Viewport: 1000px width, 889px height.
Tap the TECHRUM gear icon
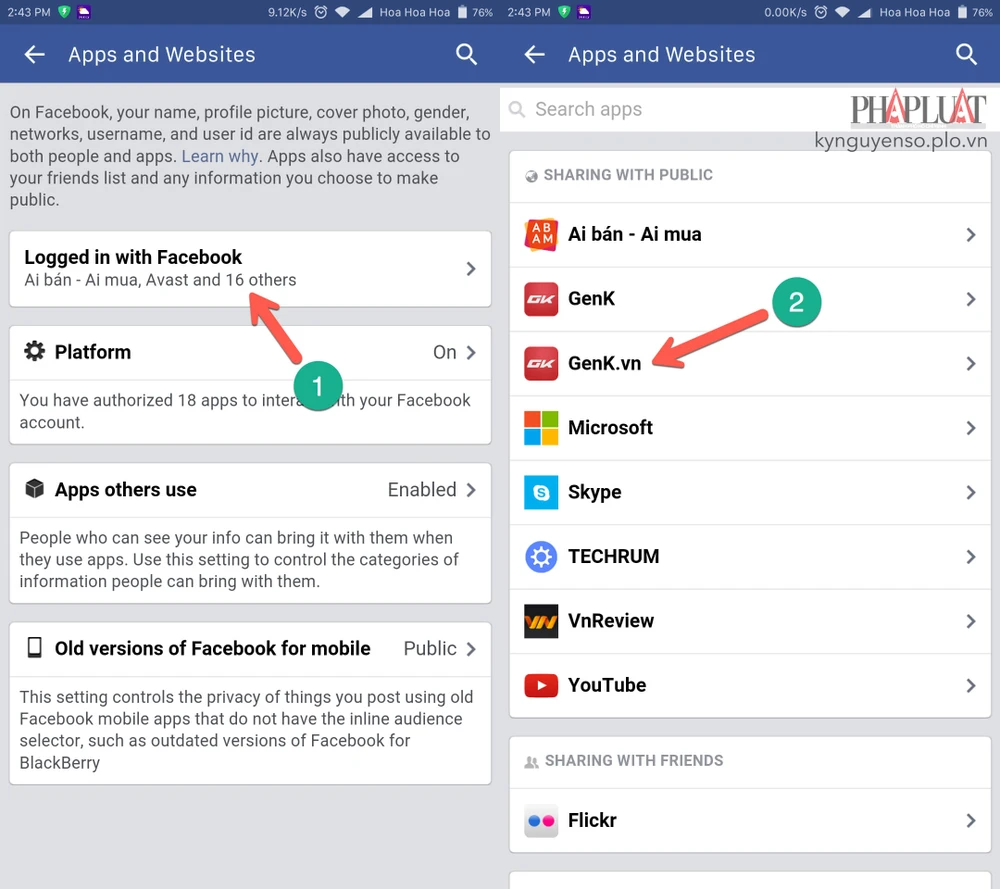pyautogui.click(x=541, y=557)
